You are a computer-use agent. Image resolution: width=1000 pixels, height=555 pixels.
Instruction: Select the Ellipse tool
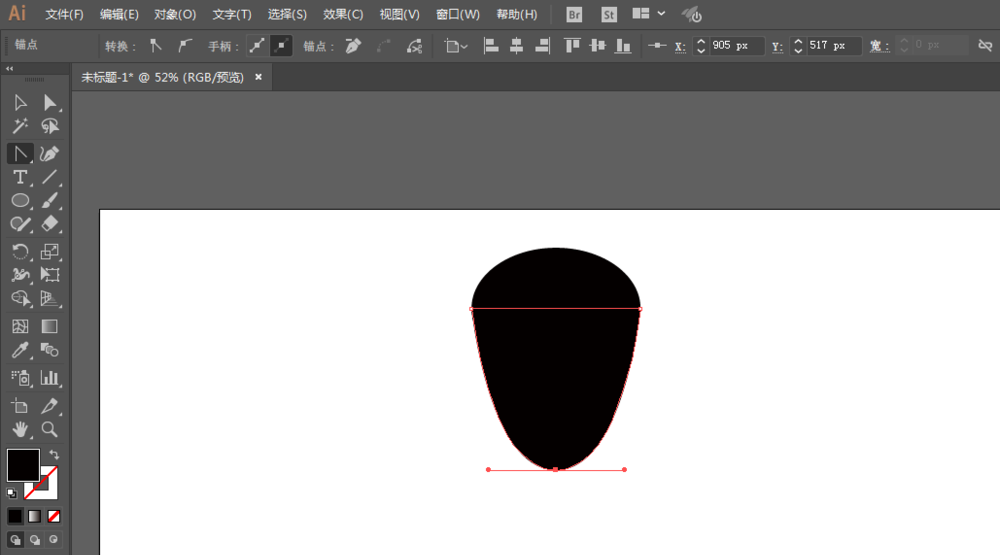tap(20, 200)
